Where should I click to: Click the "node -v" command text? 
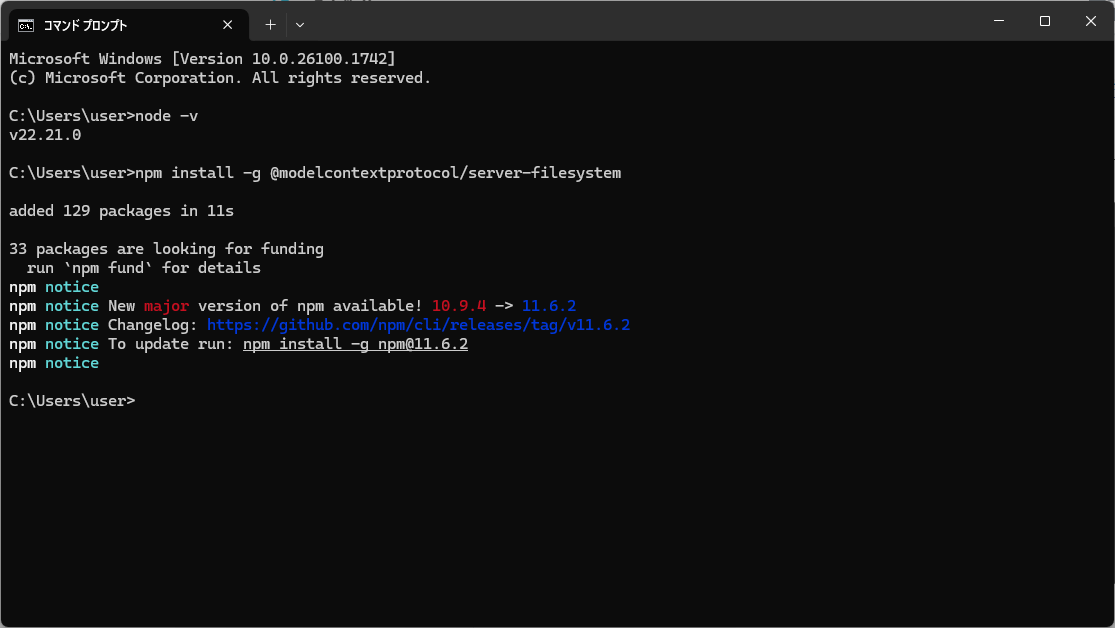pos(167,116)
